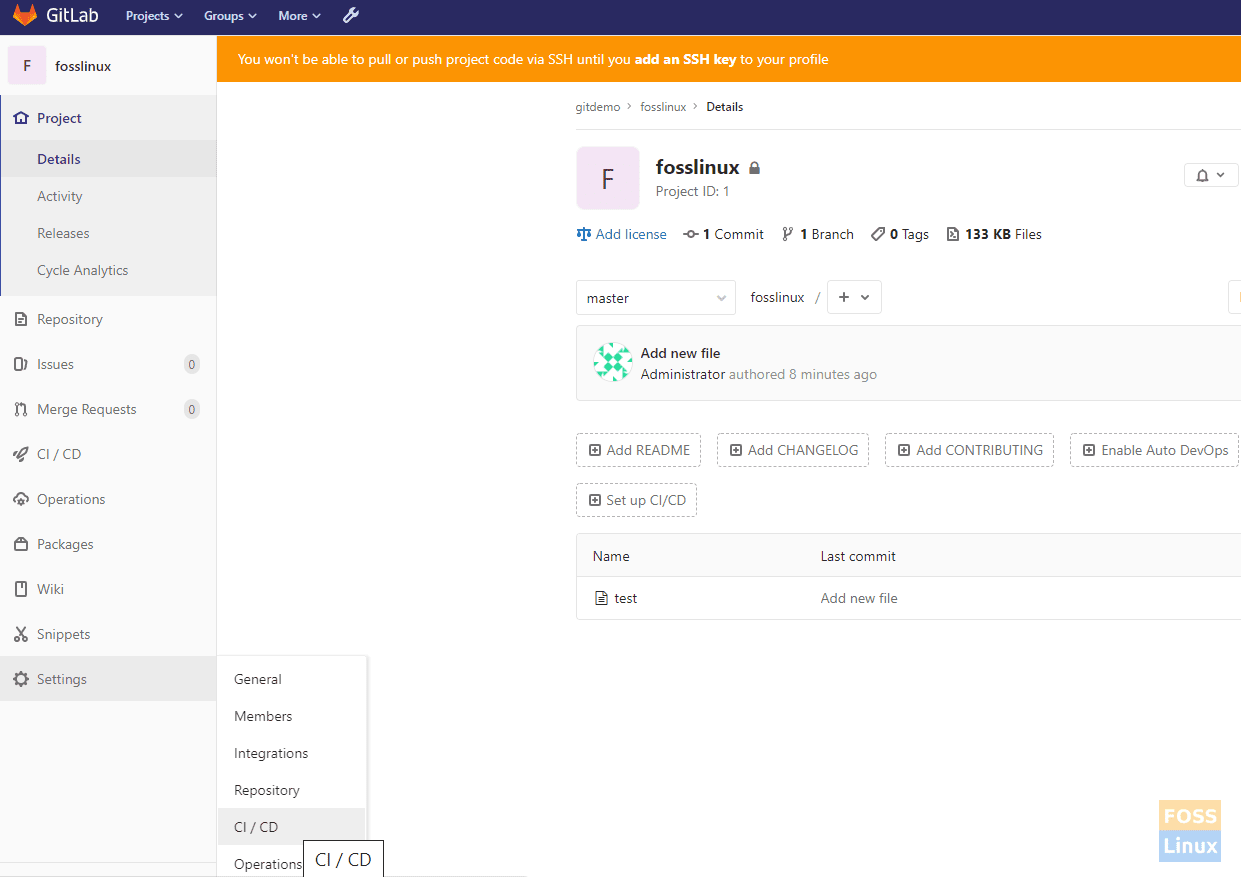Click the Details breadcrumb item
1241x877 pixels.
point(724,107)
